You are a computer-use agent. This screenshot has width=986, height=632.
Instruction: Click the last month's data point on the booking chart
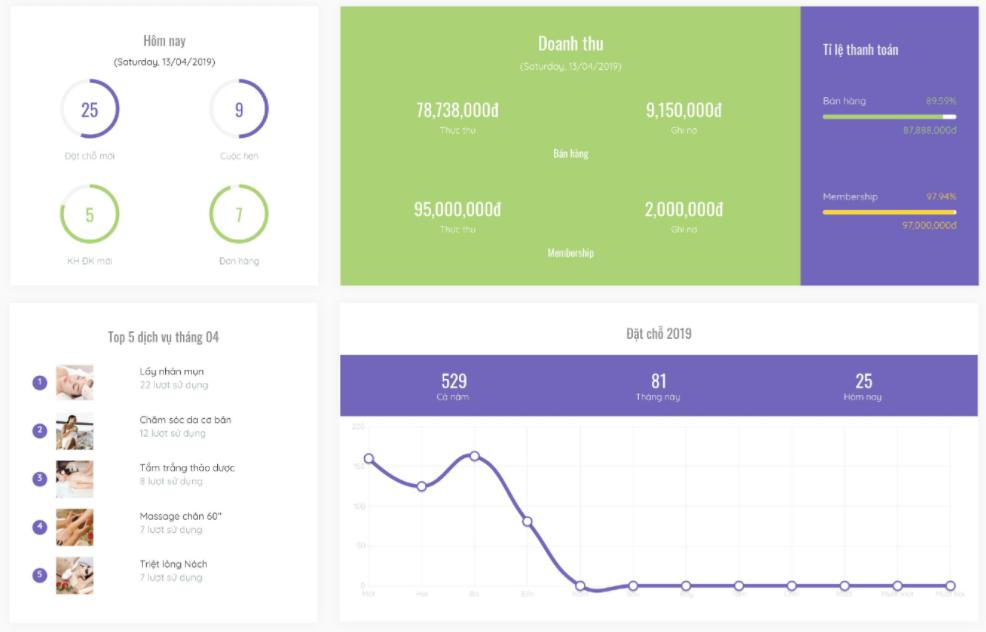tap(950, 585)
